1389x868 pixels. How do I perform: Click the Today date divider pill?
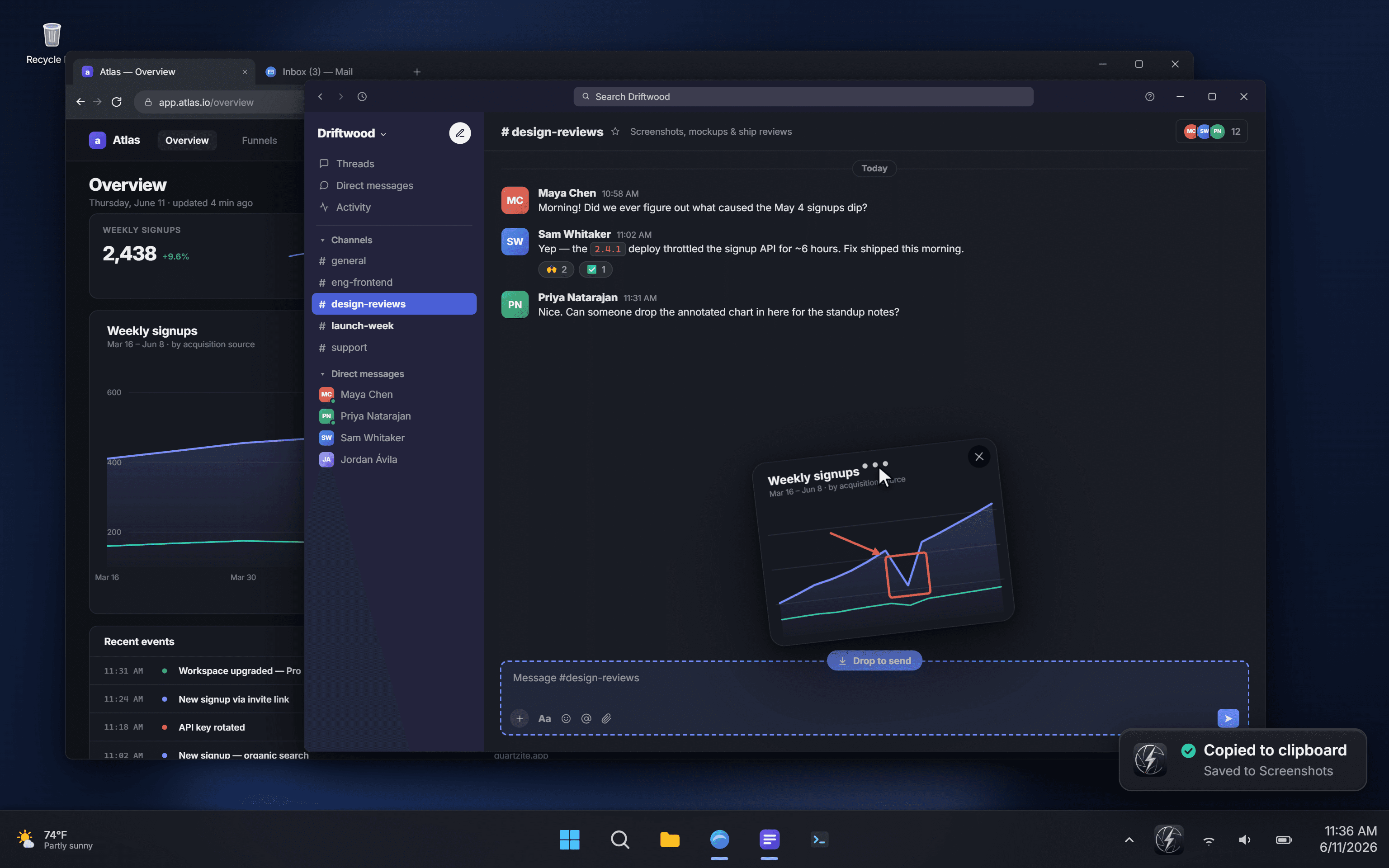874,168
